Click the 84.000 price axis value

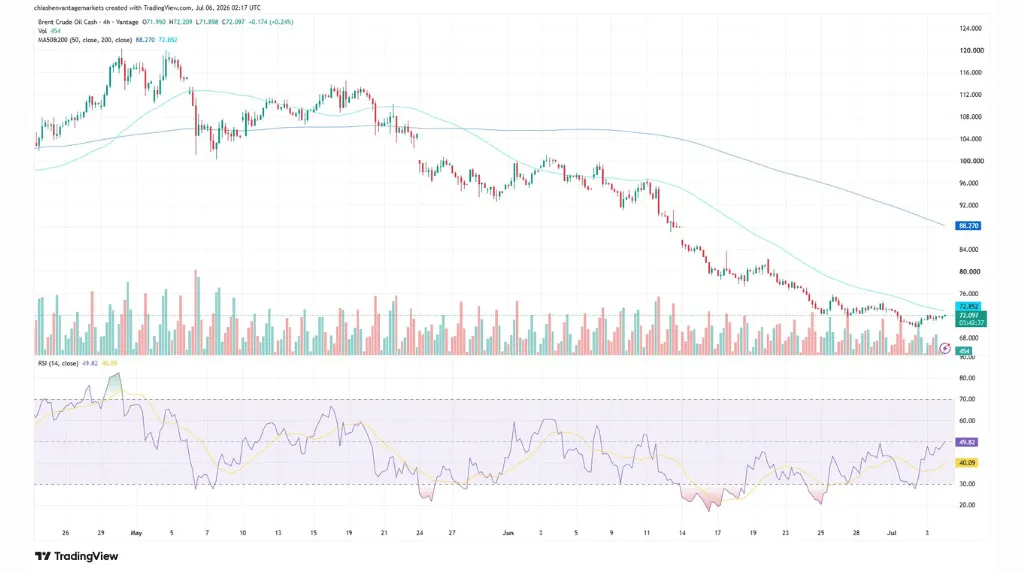tap(971, 249)
